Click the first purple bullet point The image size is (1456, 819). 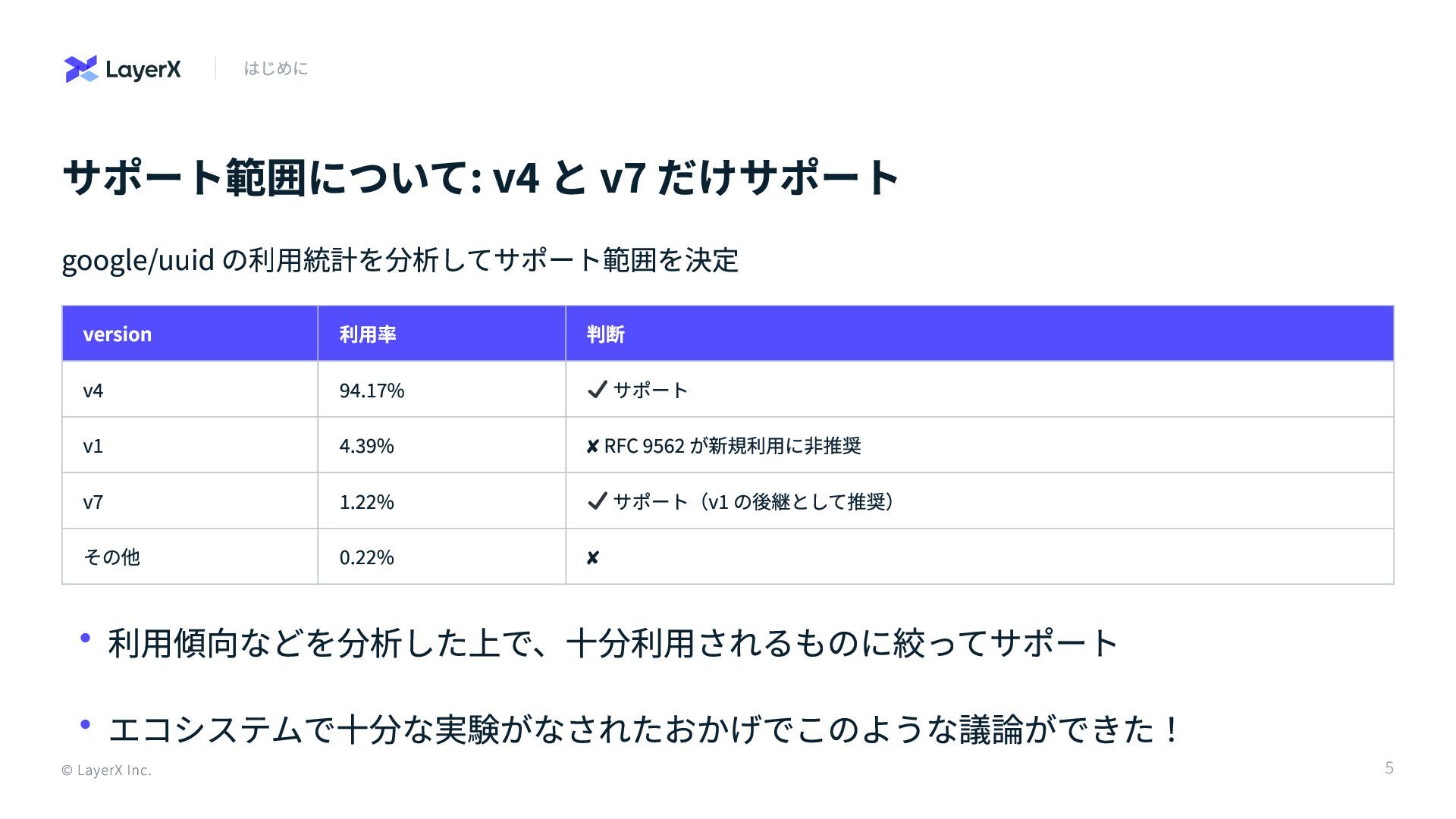click(86, 639)
